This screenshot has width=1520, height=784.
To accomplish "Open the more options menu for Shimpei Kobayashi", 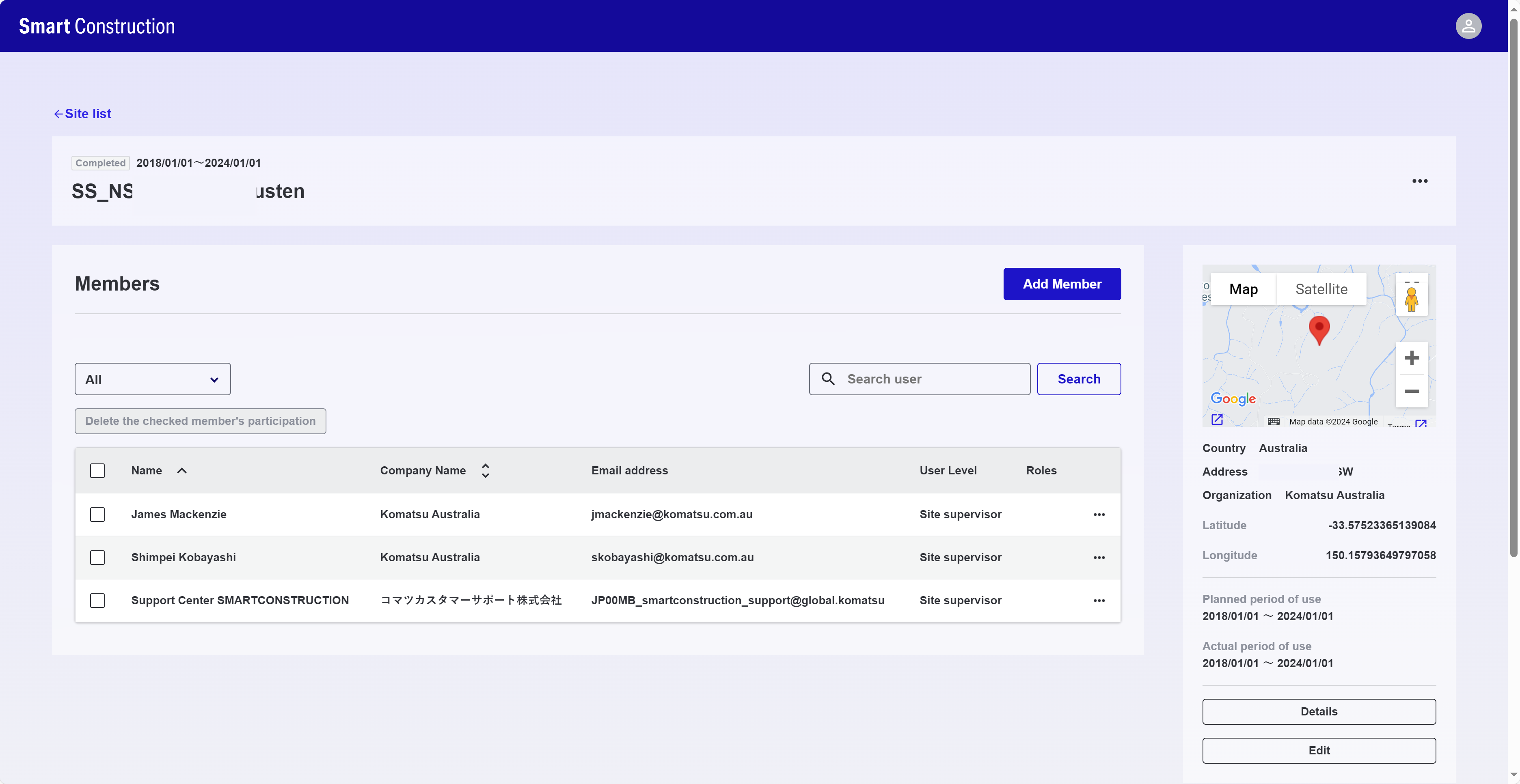I will pyautogui.click(x=1099, y=558).
